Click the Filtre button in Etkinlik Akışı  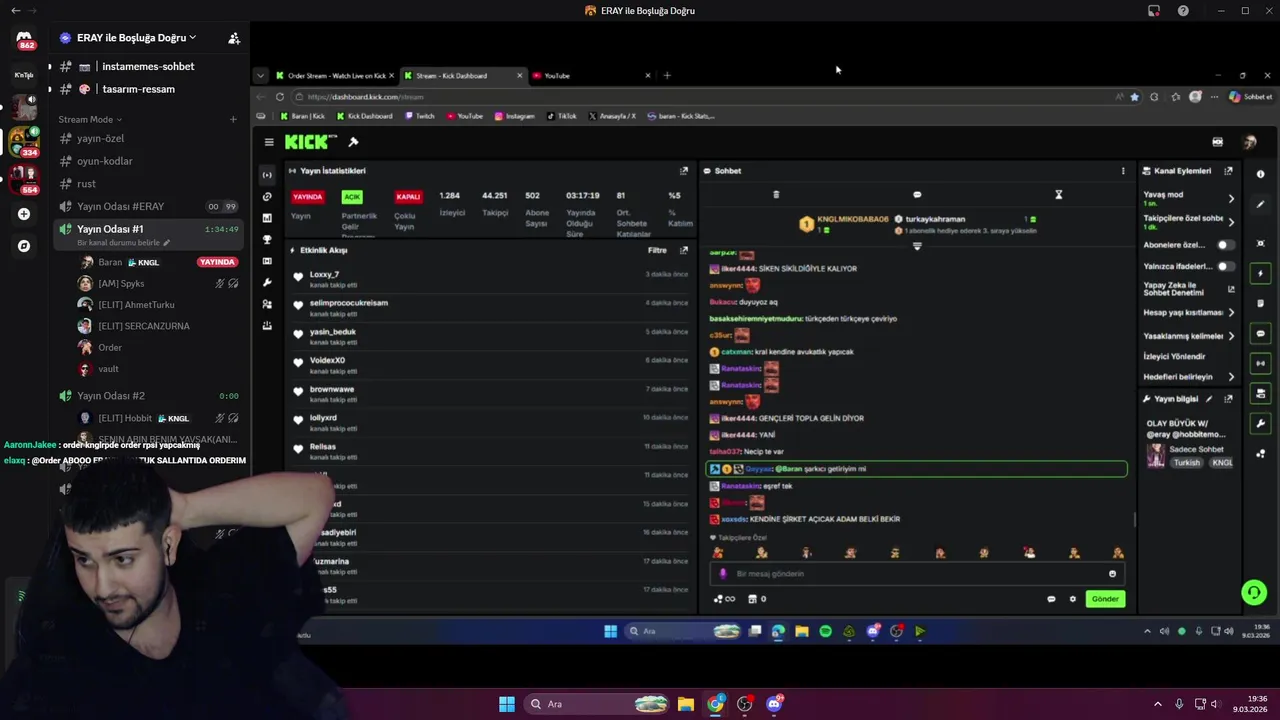tap(657, 250)
